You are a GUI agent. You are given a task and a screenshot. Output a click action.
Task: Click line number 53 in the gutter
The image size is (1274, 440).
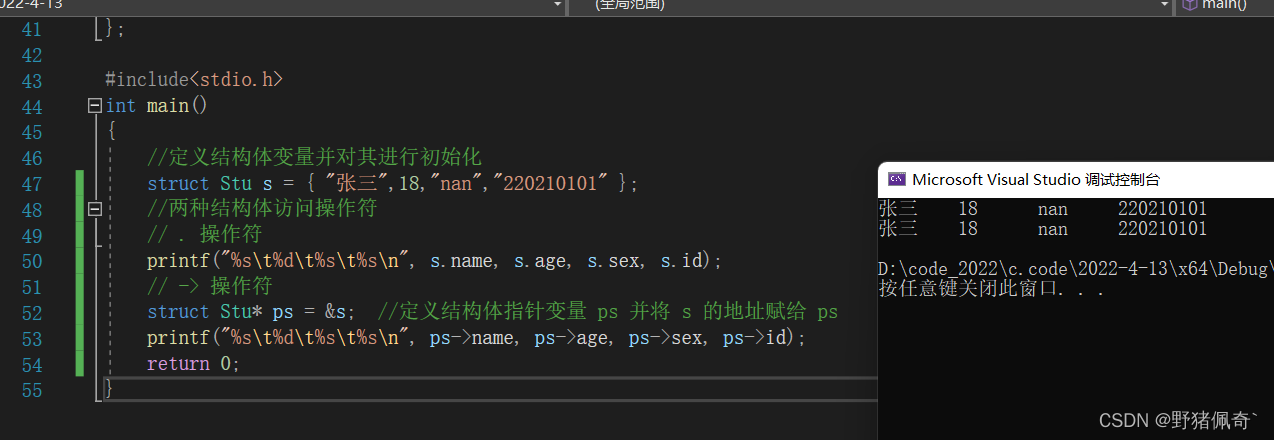point(31,339)
